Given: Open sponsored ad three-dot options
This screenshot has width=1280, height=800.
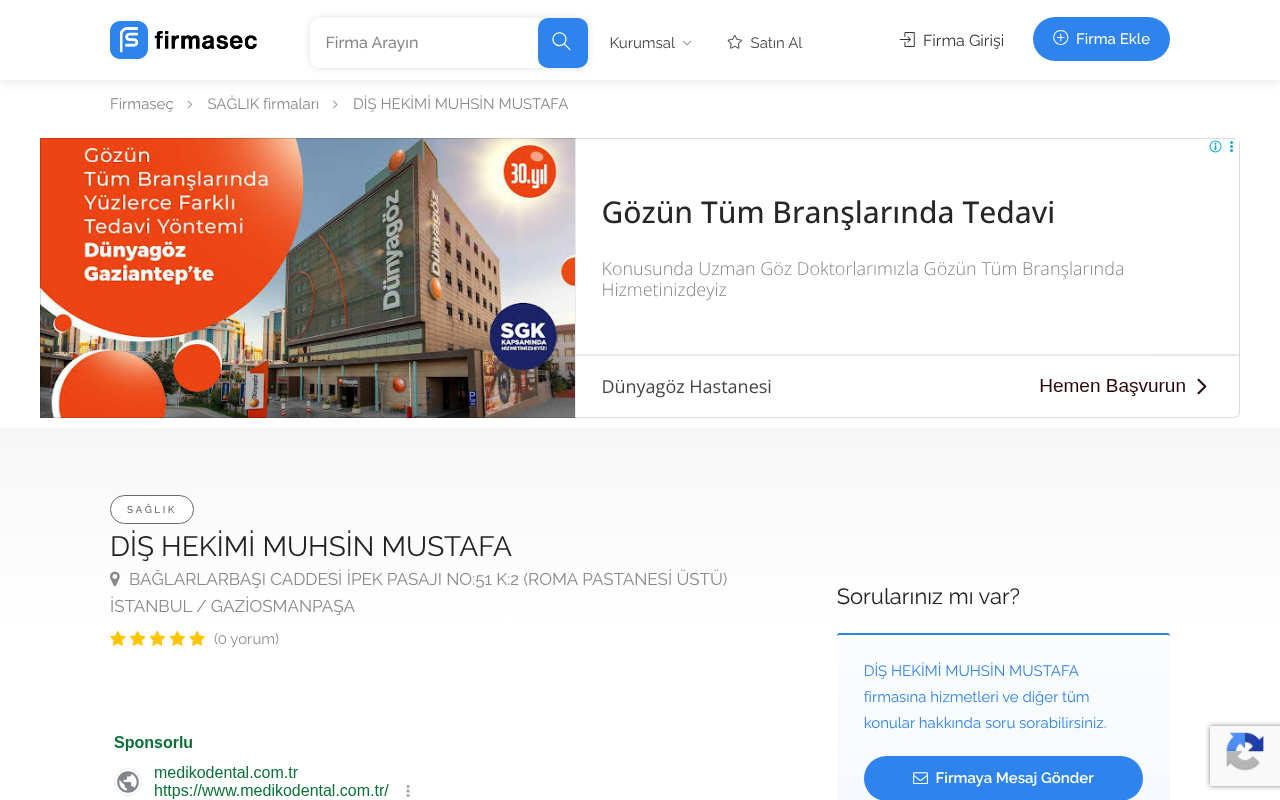Looking at the screenshot, I should pos(408,791).
